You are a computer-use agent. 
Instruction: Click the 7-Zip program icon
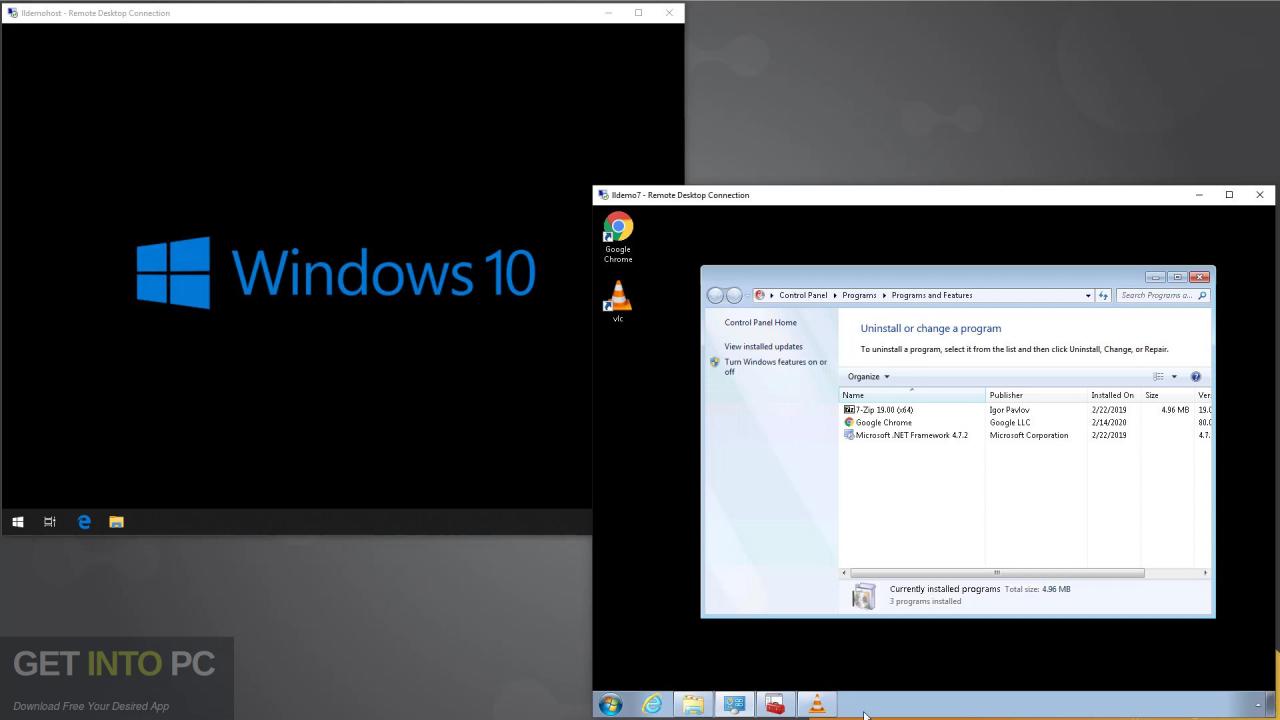click(849, 410)
